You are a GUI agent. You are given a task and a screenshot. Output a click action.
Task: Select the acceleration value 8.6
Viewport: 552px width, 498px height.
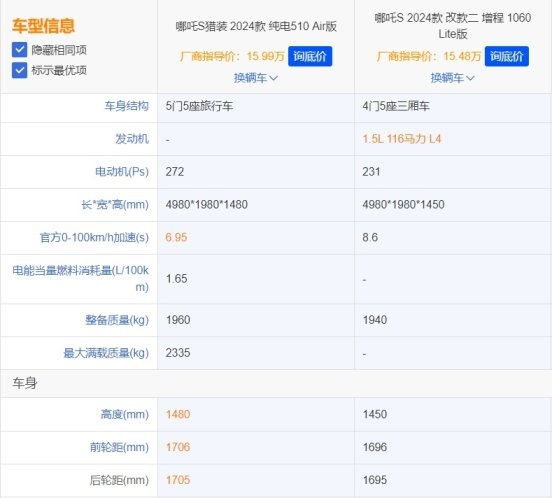pyautogui.click(x=370, y=237)
